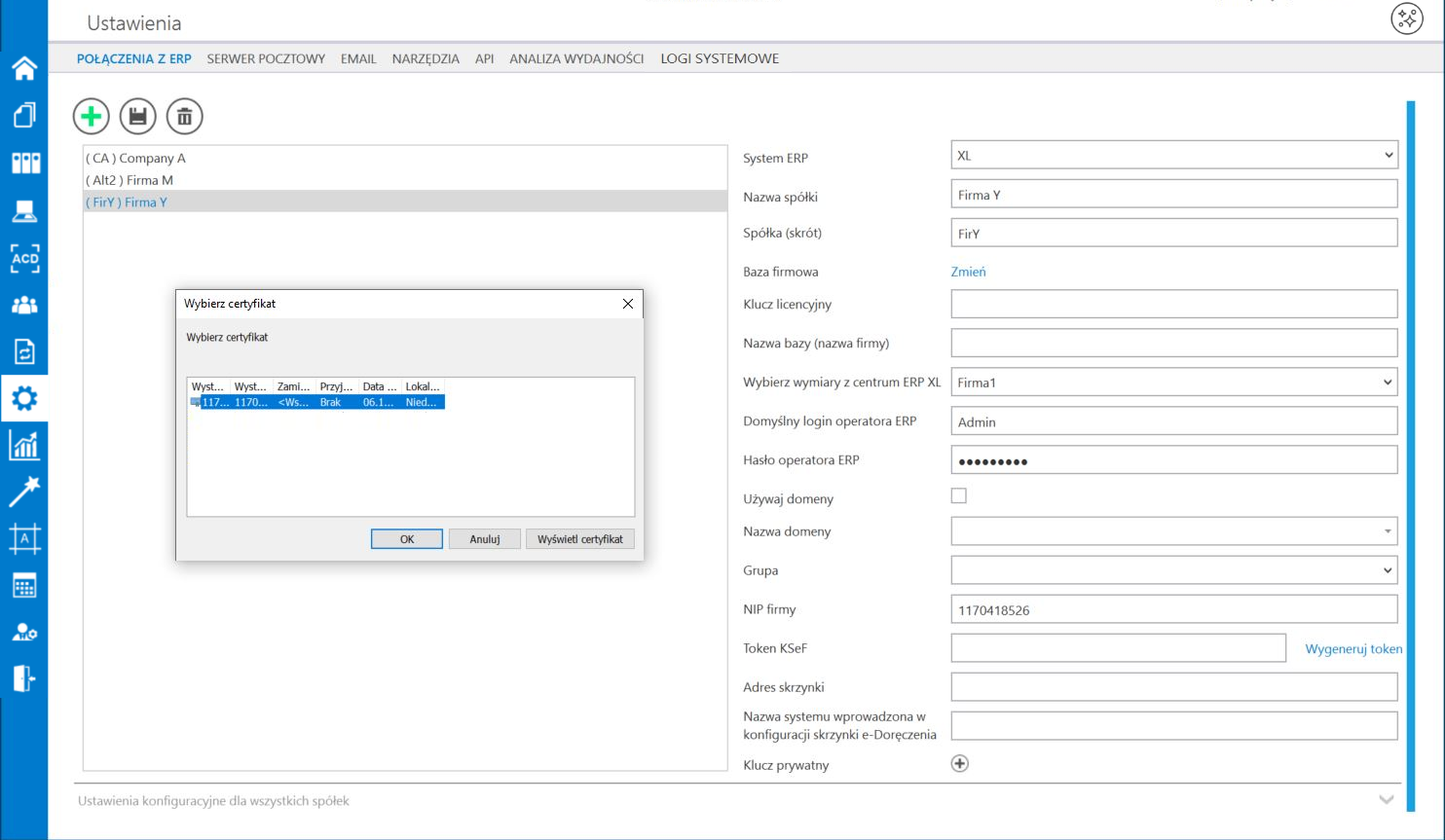1445x840 pixels.
Task: Click the floppy disk save icon
Action: tap(138, 117)
